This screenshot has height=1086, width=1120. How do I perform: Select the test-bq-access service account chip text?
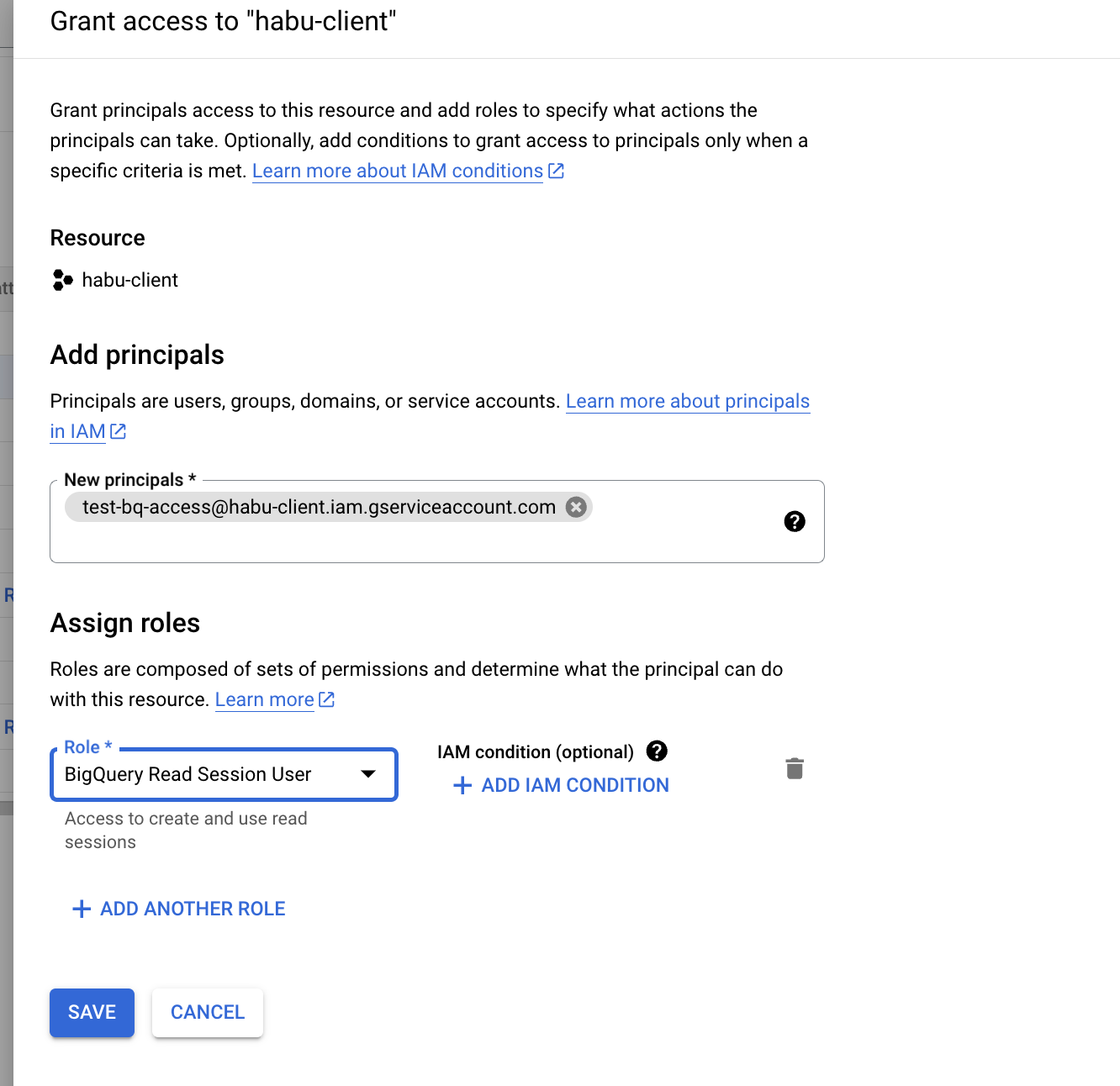319,507
